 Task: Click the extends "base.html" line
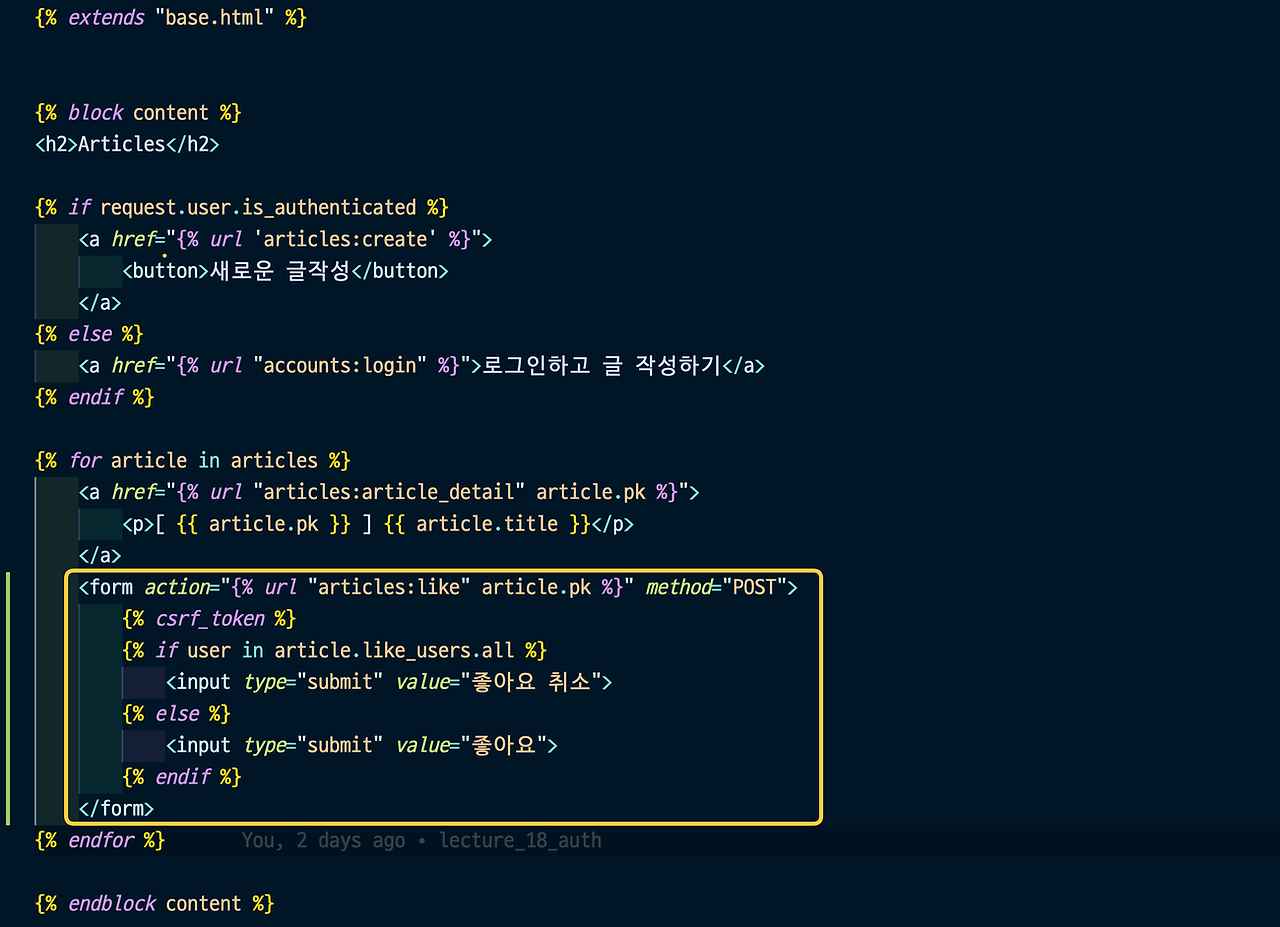point(171,18)
